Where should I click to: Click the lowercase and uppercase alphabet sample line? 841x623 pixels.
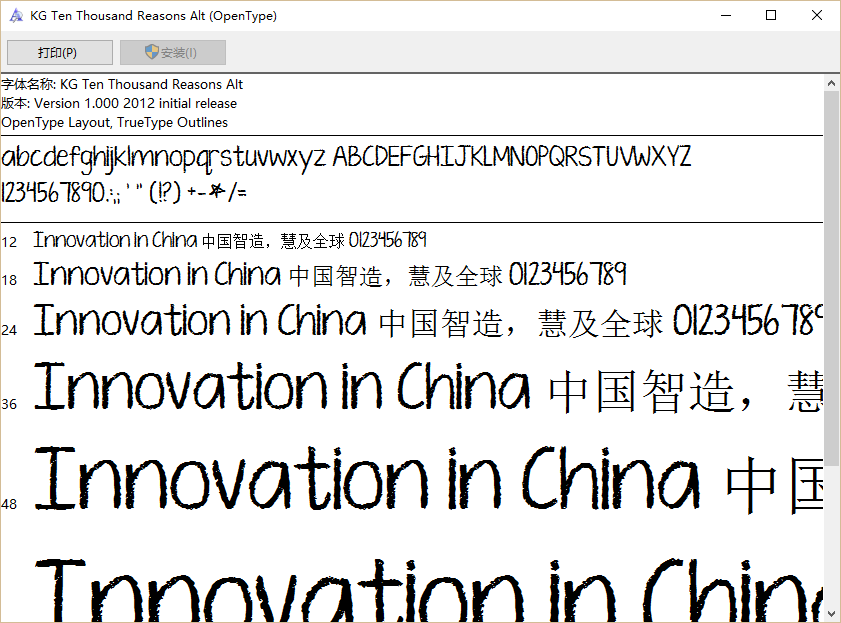click(x=346, y=158)
